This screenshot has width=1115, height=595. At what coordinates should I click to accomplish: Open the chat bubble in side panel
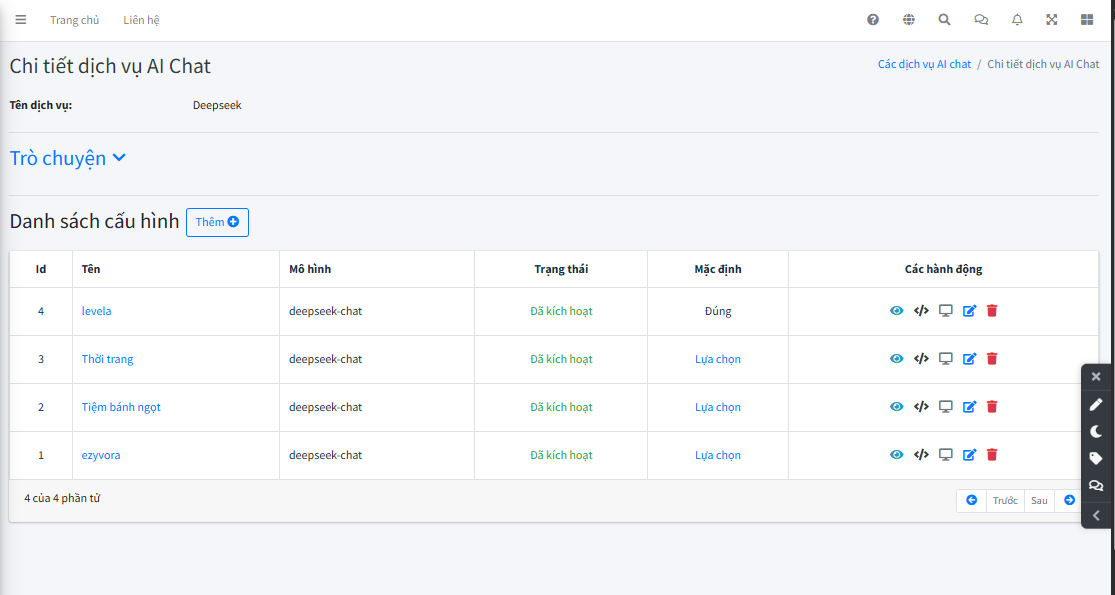(1096, 486)
